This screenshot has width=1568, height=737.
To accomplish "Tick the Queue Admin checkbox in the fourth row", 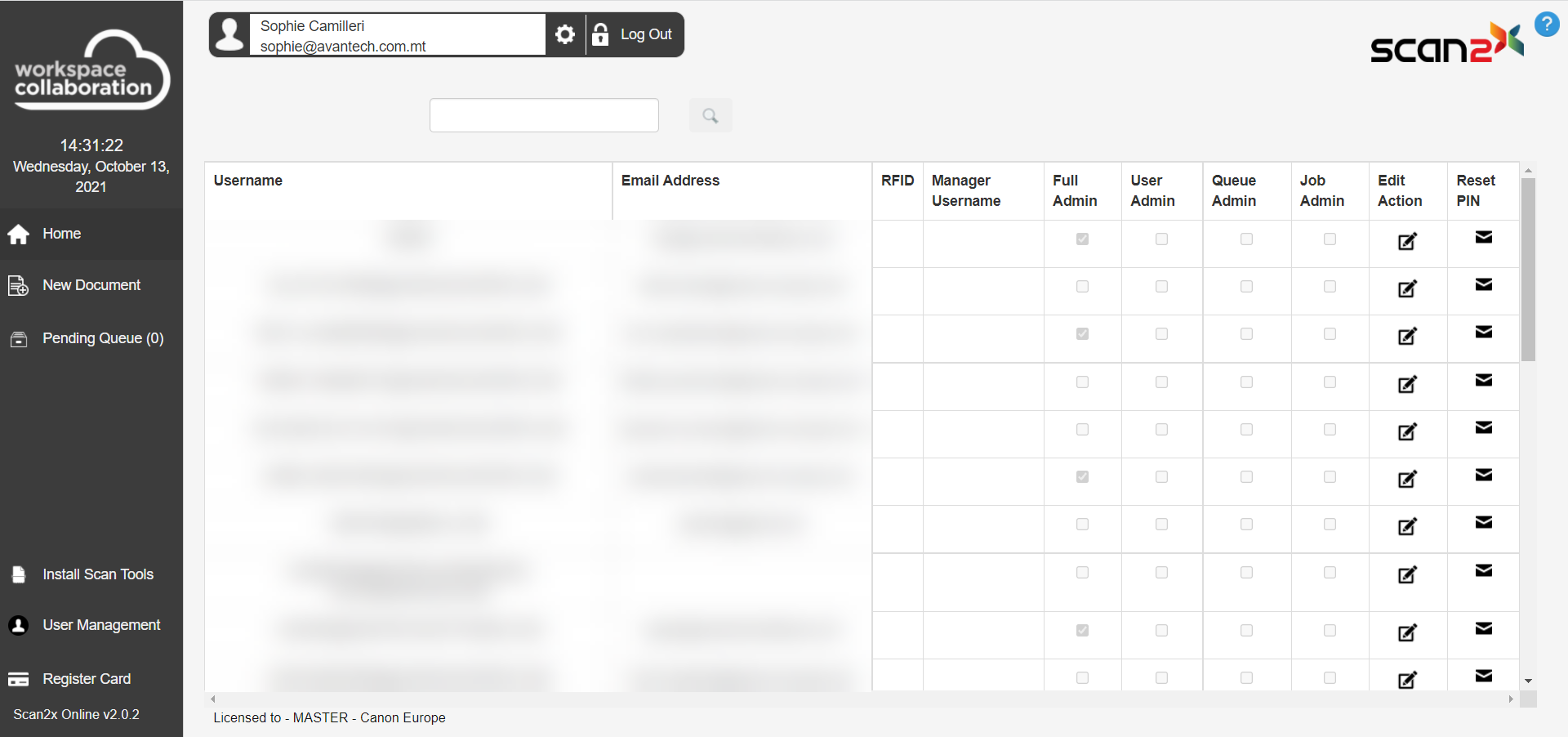I will (x=1246, y=382).
